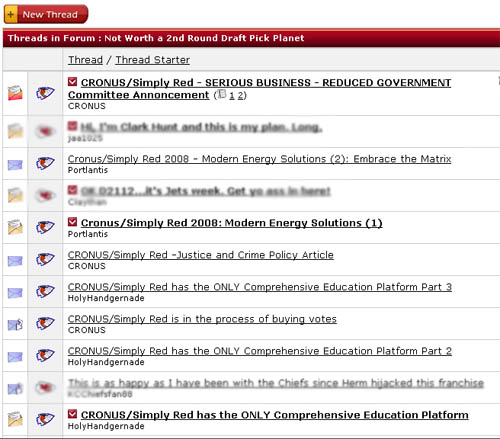Screen dimensions: 500x439
Task: Click locked envelope icon for buying votes thread
Action: tap(15, 324)
